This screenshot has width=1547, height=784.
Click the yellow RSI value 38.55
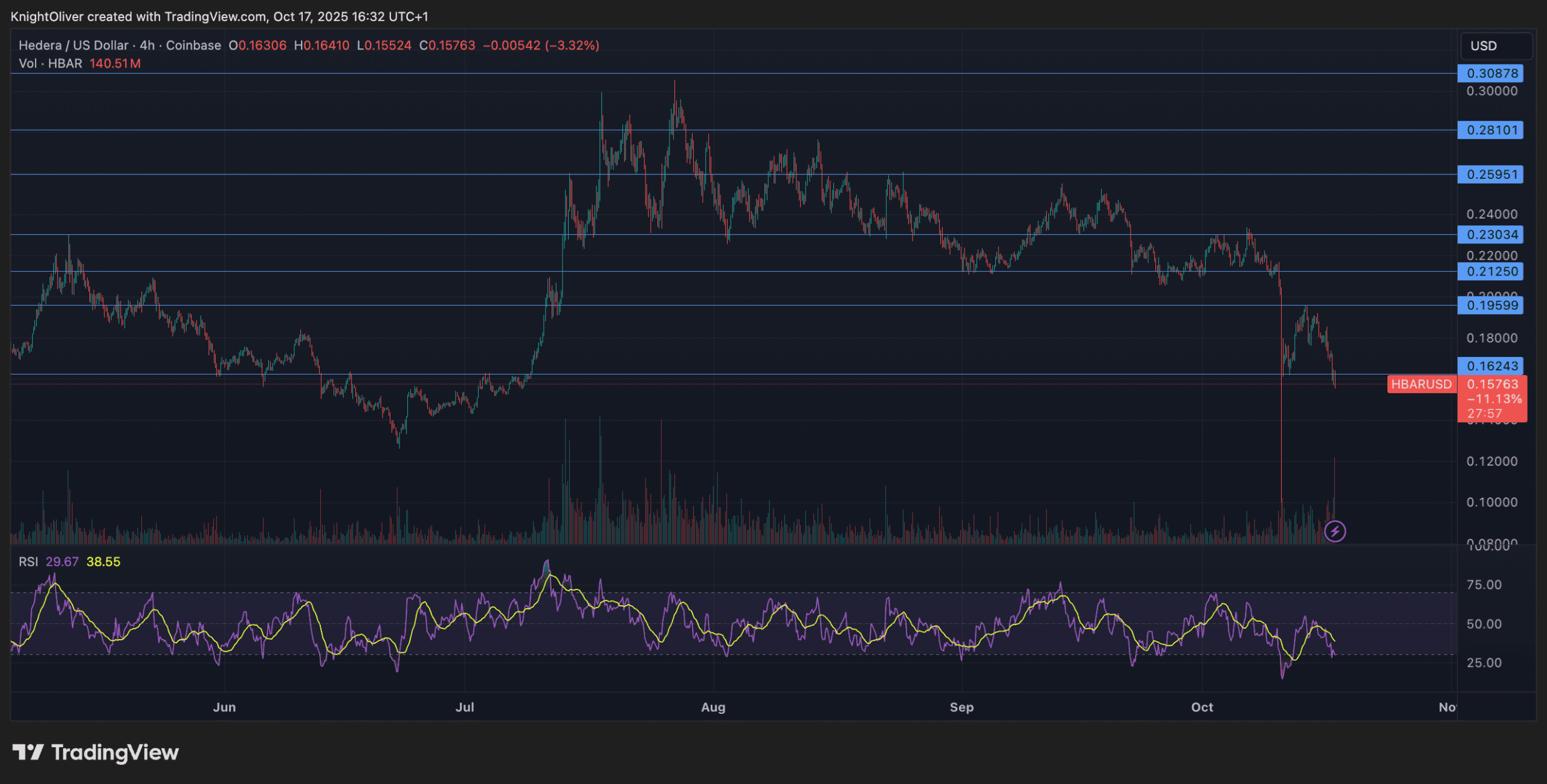(x=103, y=562)
